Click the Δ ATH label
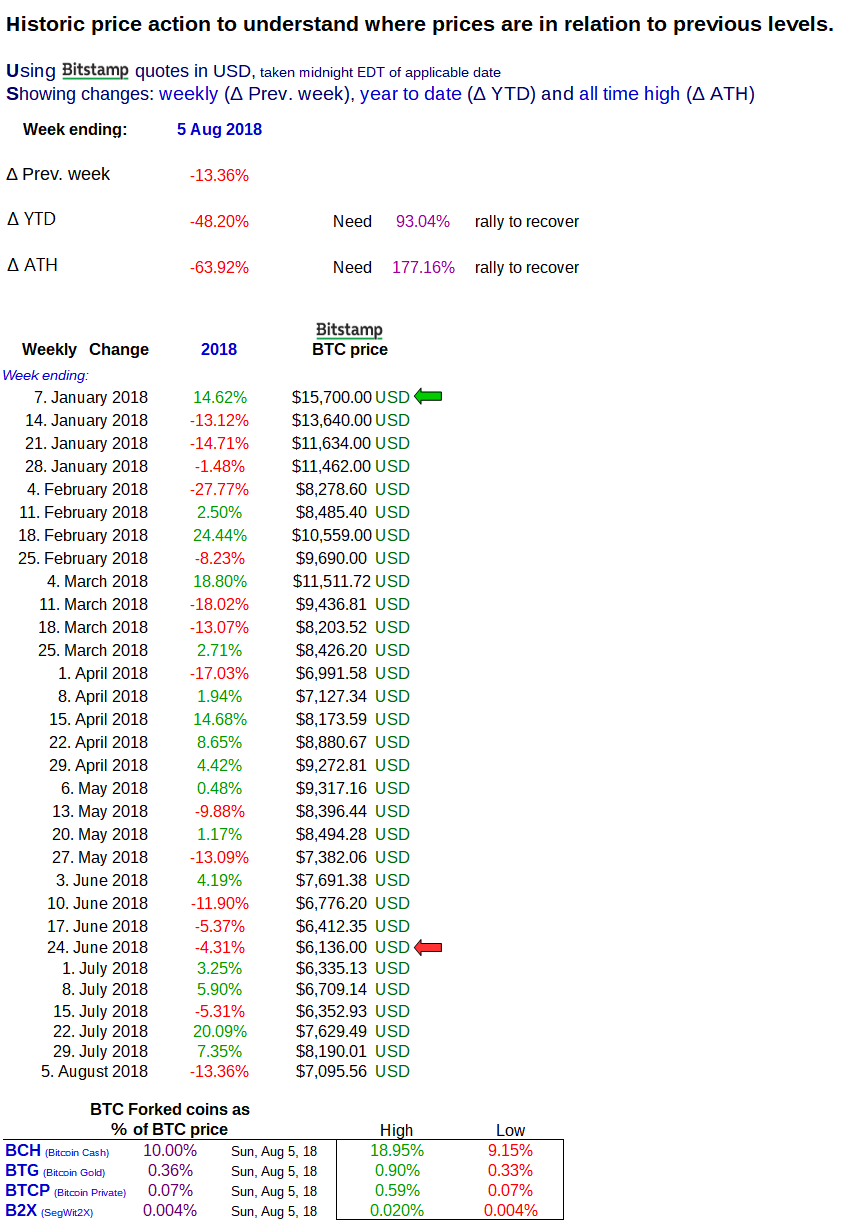The height and width of the screenshot is (1229, 845). tap(32, 265)
